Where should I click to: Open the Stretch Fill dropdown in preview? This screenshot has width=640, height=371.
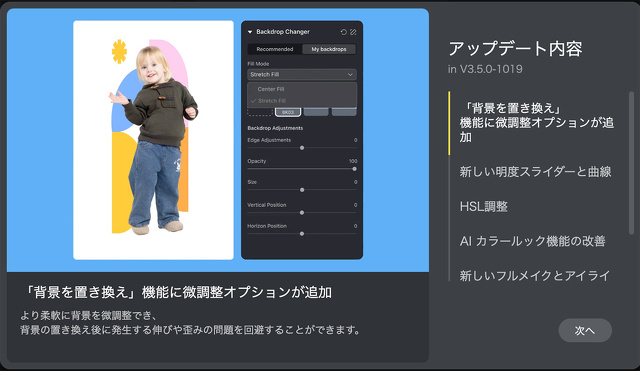(302, 74)
